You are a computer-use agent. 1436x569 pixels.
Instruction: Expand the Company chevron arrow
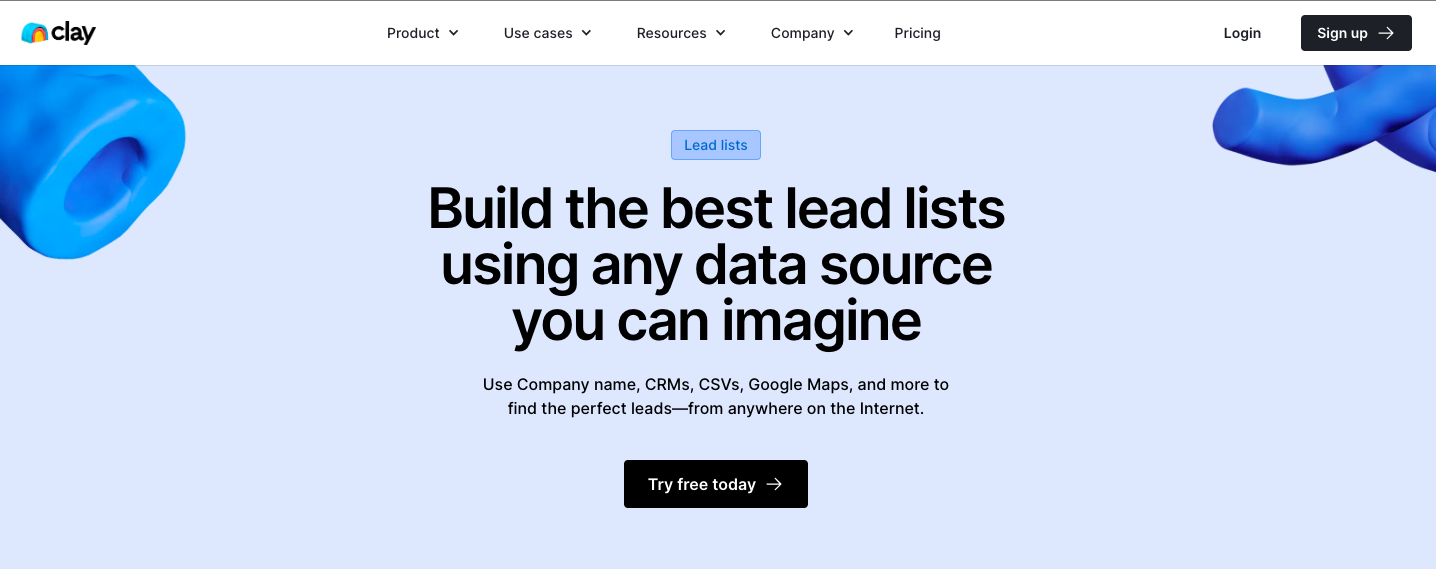coord(849,33)
